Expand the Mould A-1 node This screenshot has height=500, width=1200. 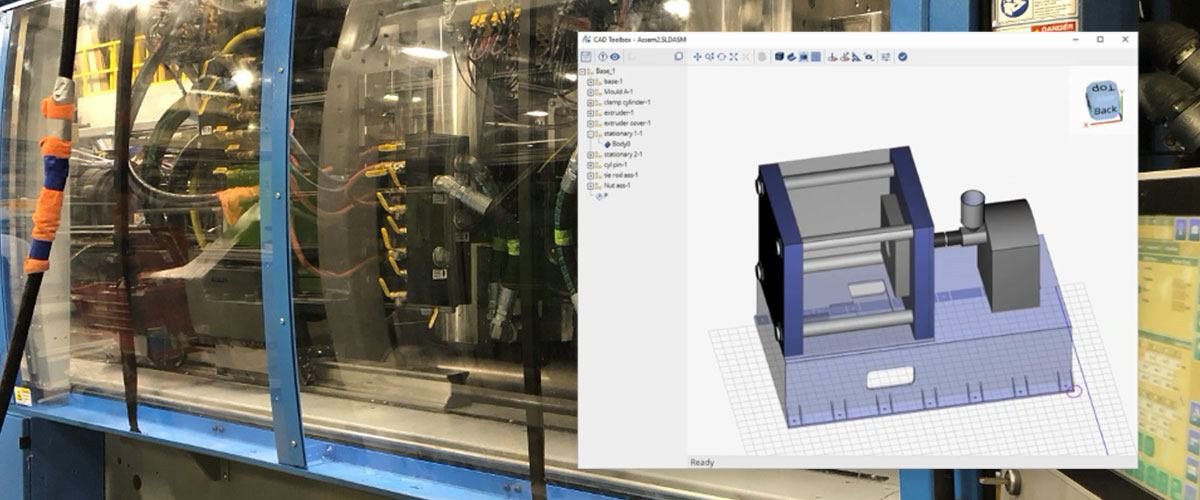click(x=591, y=91)
